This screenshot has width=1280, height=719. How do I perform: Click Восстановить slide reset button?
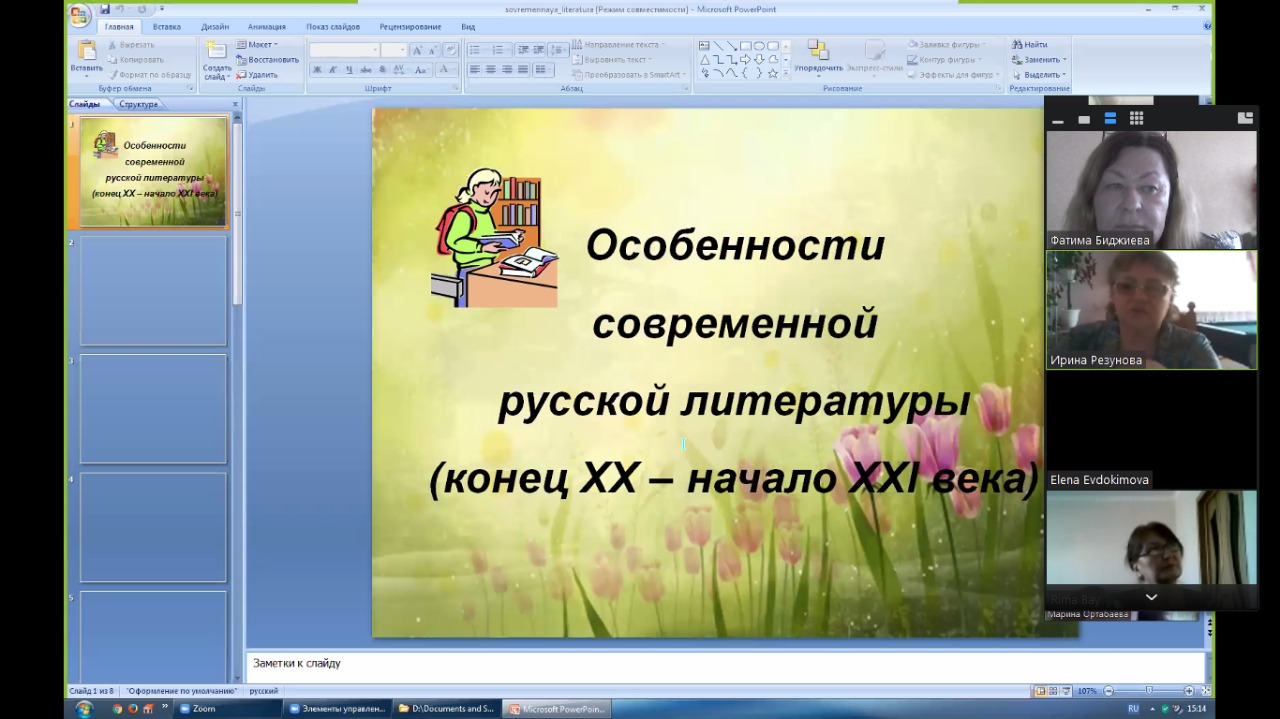click(268, 60)
